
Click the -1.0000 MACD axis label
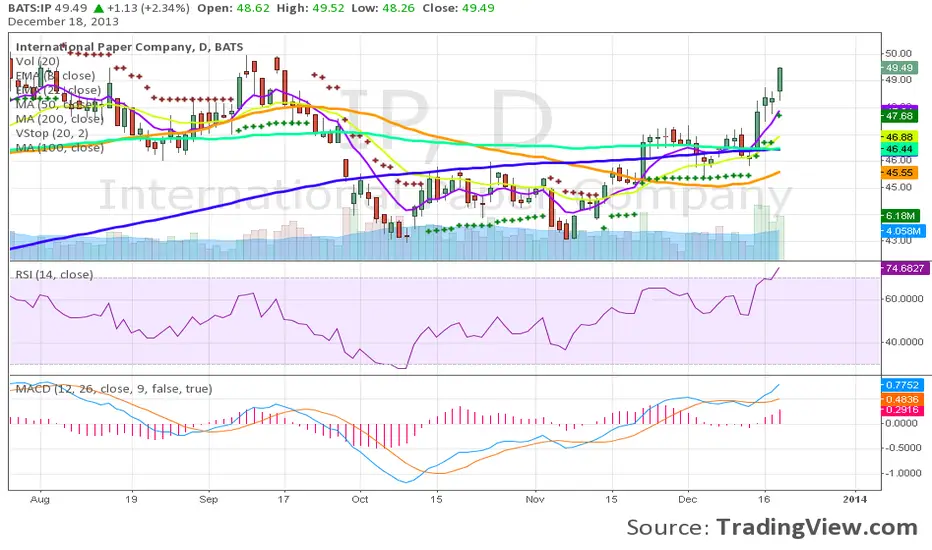[903, 473]
